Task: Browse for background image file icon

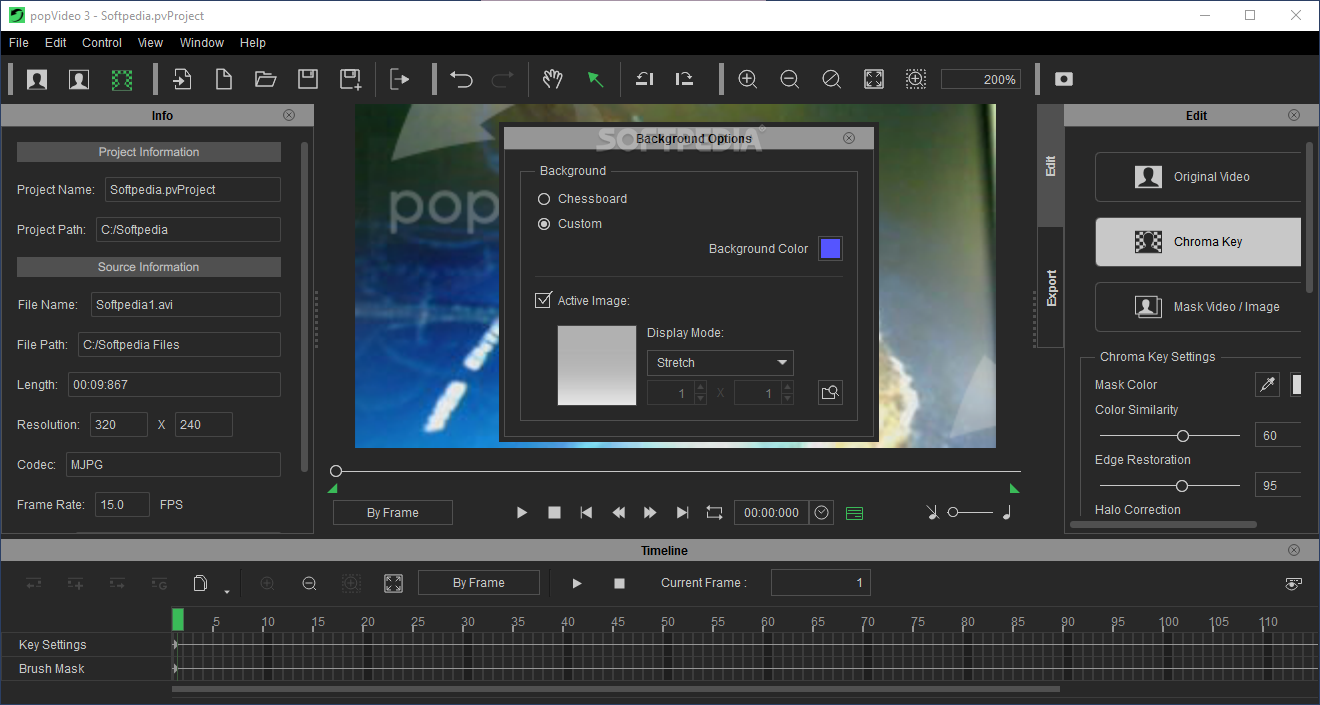Action: click(829, 393)
